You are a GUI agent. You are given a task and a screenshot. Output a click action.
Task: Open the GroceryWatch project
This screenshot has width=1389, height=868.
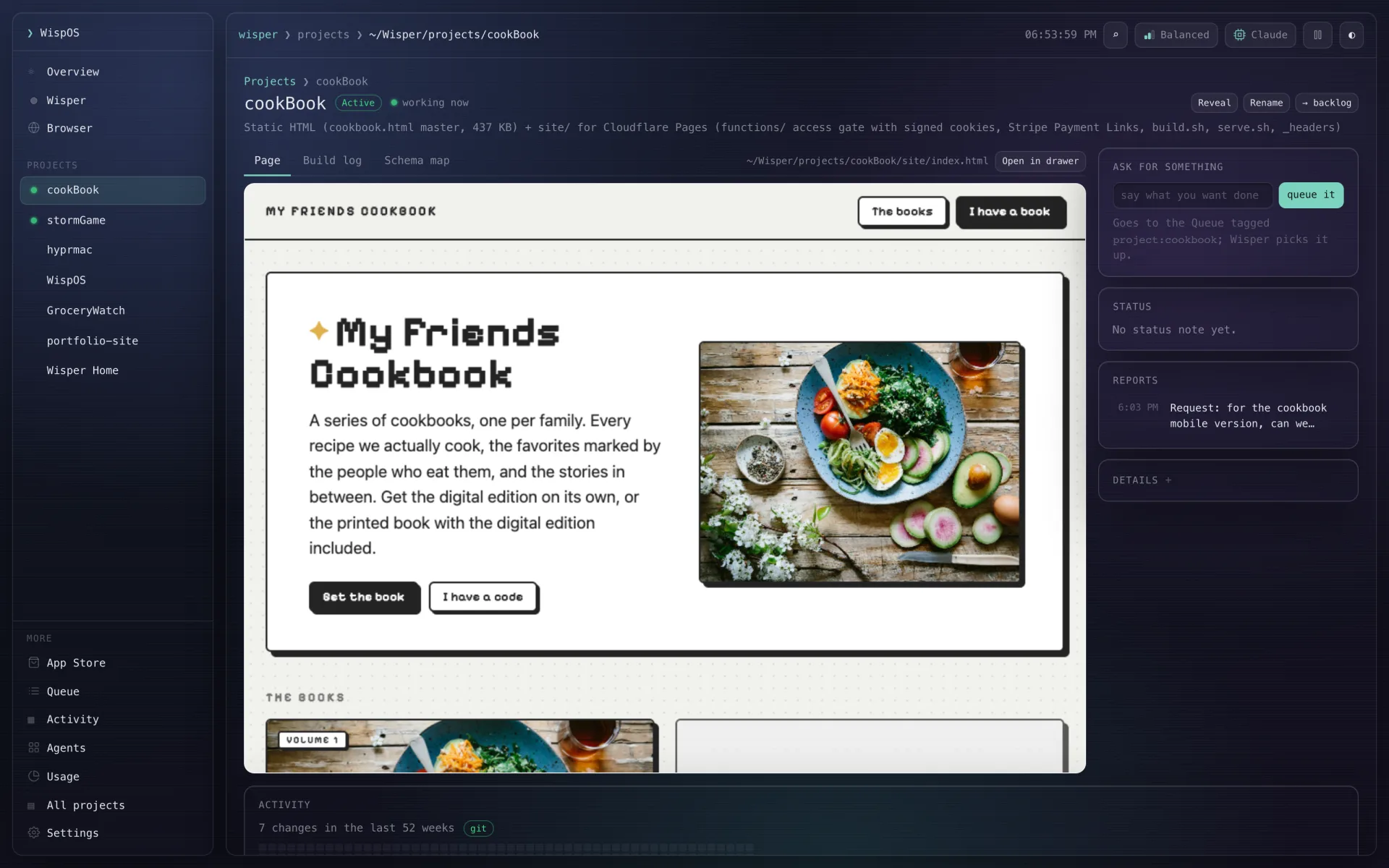pos(113,311)
